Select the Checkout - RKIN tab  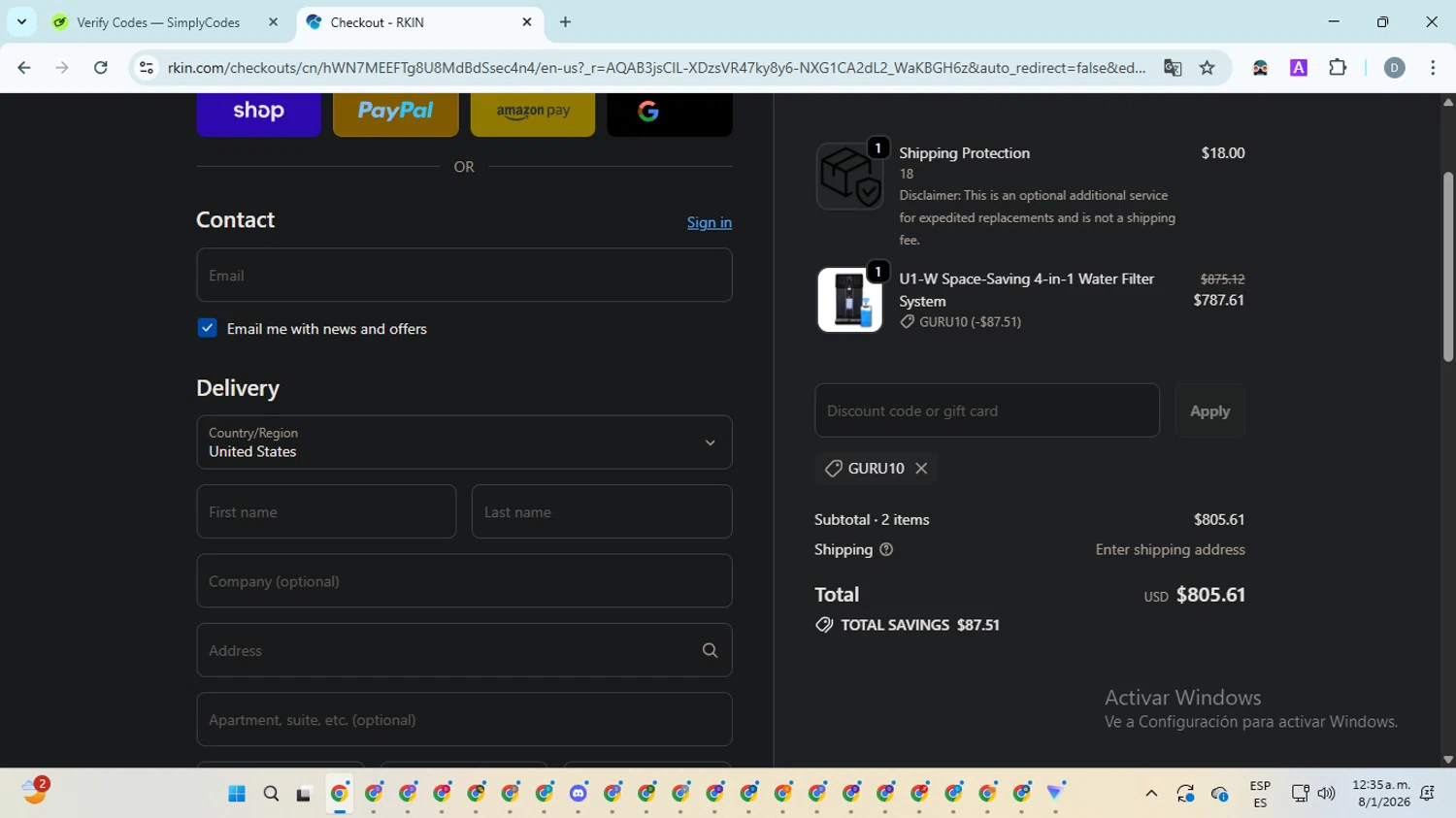(x=417, y=22)
